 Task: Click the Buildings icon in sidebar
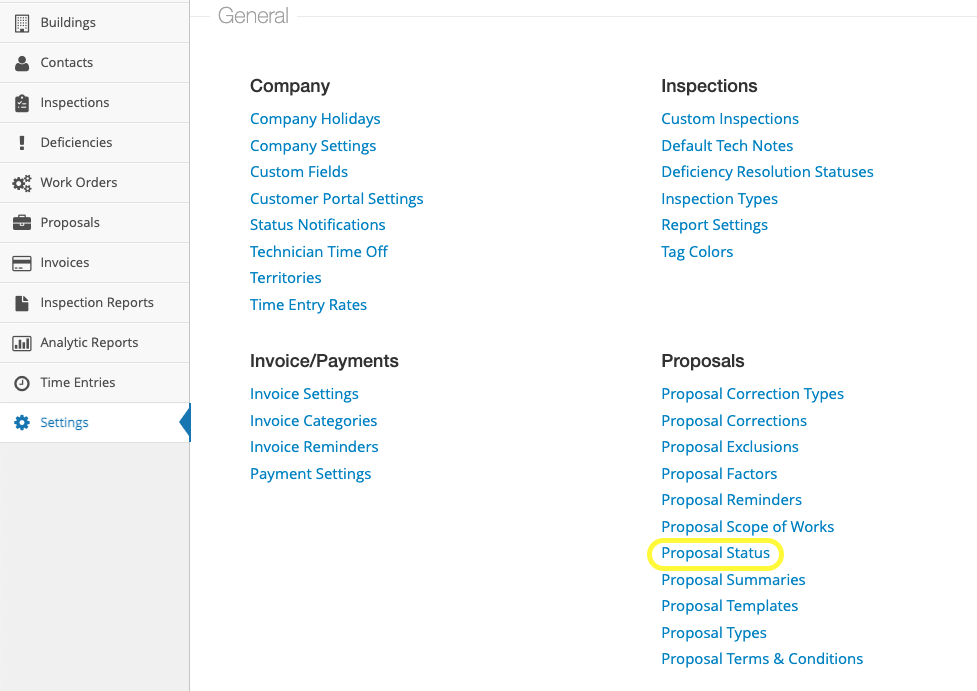tap(22, 22)
